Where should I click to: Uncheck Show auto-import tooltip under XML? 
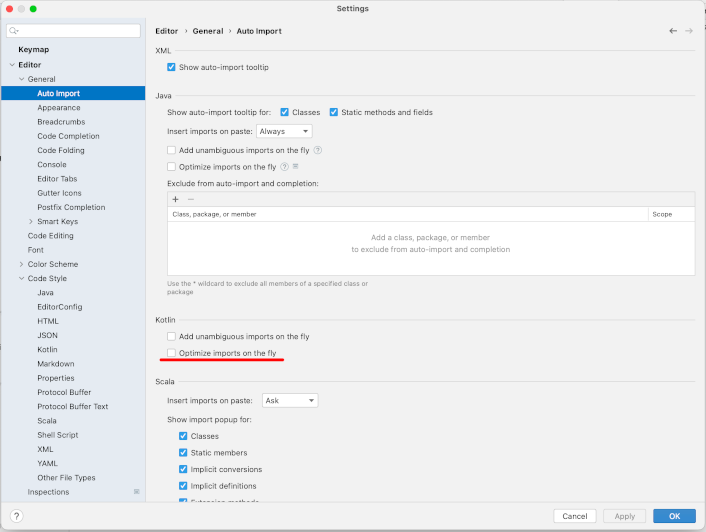click(172, 67)
